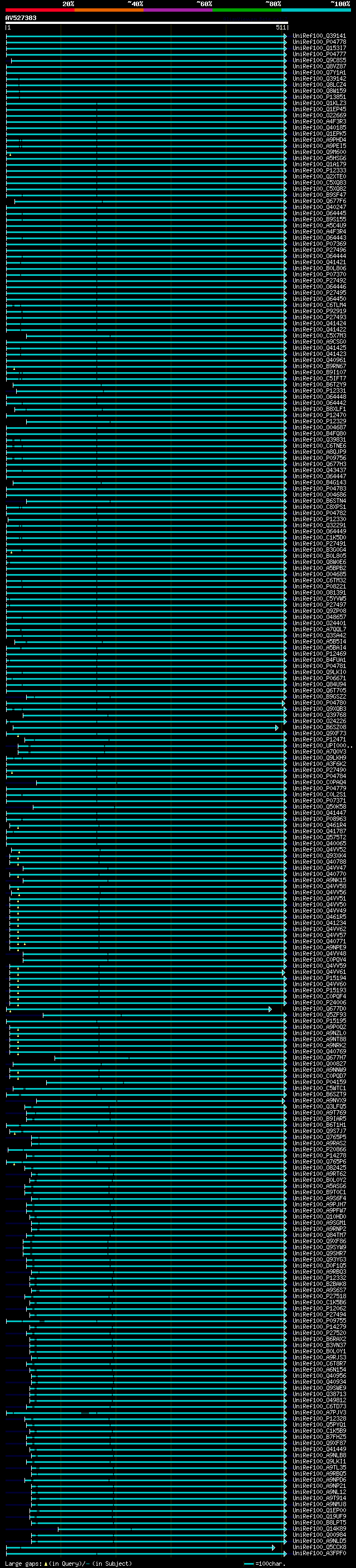Select hit label UniRef100_Q9XF73
Image resolution: width=356 pixels, height=1568 pixels.
click(x=319, y=733)
